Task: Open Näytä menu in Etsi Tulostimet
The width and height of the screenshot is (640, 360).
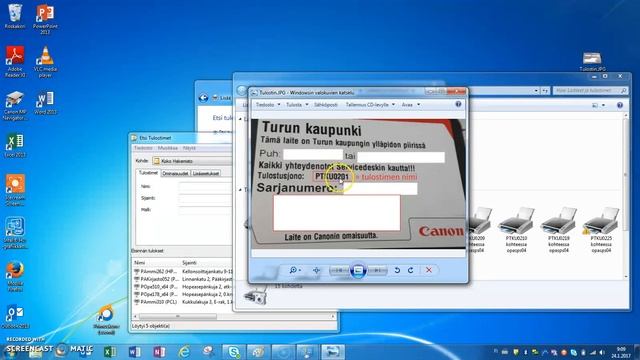Action: (x=189, y=148)
